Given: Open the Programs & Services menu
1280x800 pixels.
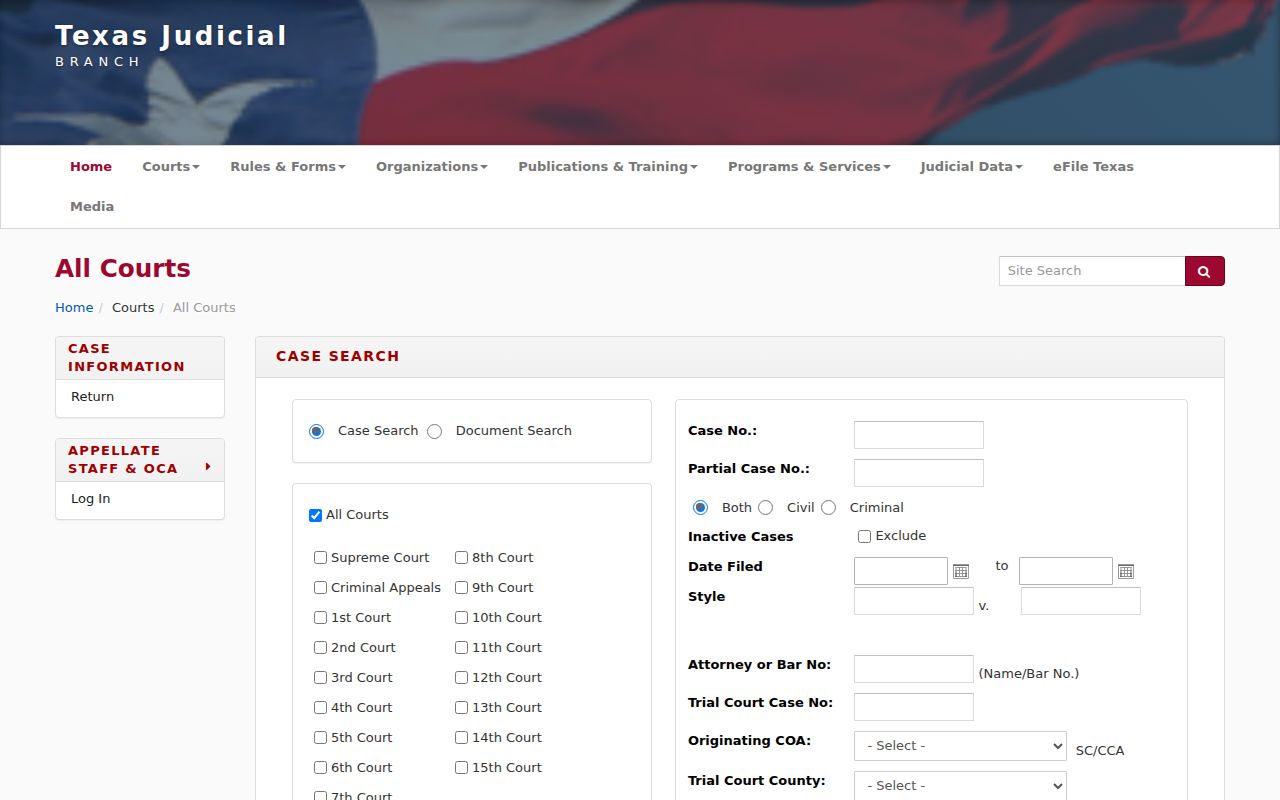Looking at the screenshot, I should (x=809, y=167).
